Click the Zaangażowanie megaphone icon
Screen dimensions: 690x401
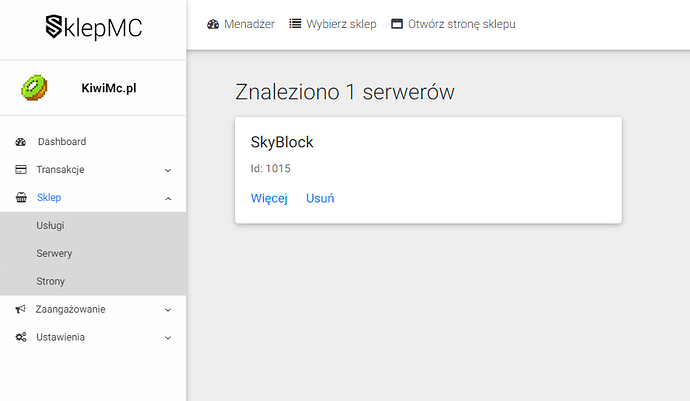[x=21, y=310]
